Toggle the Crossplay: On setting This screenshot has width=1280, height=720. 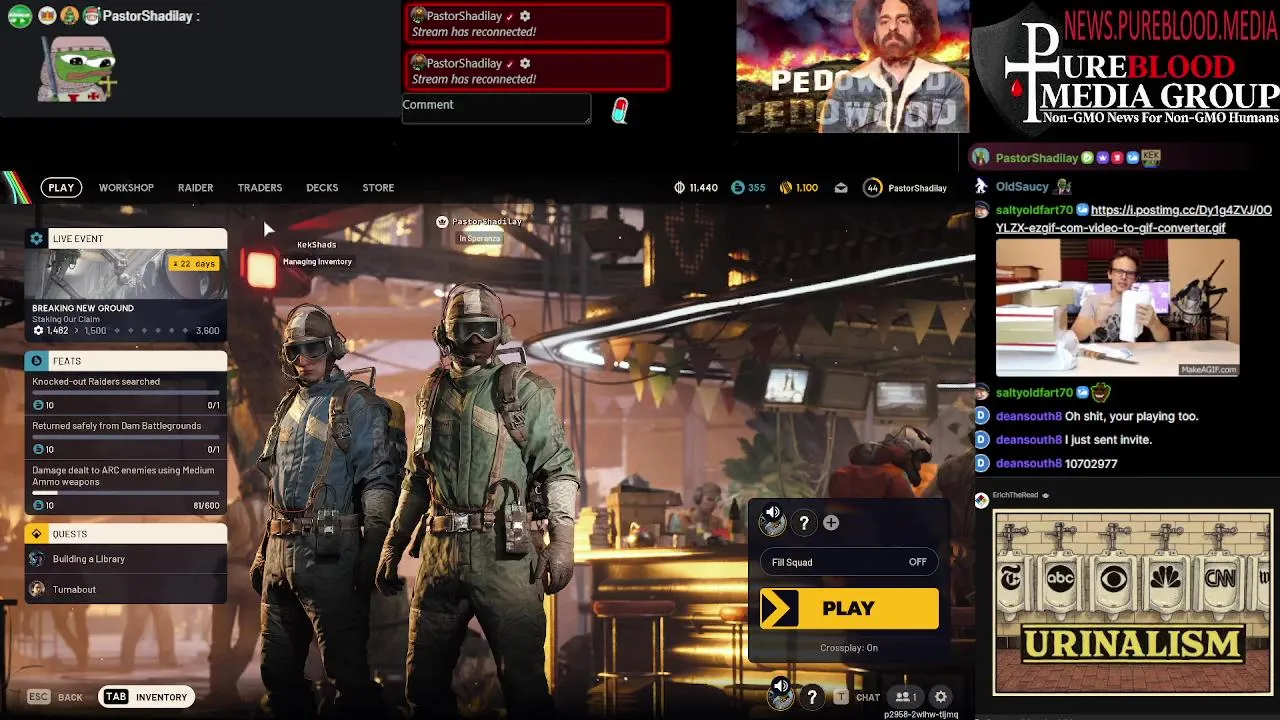[849, 648]
